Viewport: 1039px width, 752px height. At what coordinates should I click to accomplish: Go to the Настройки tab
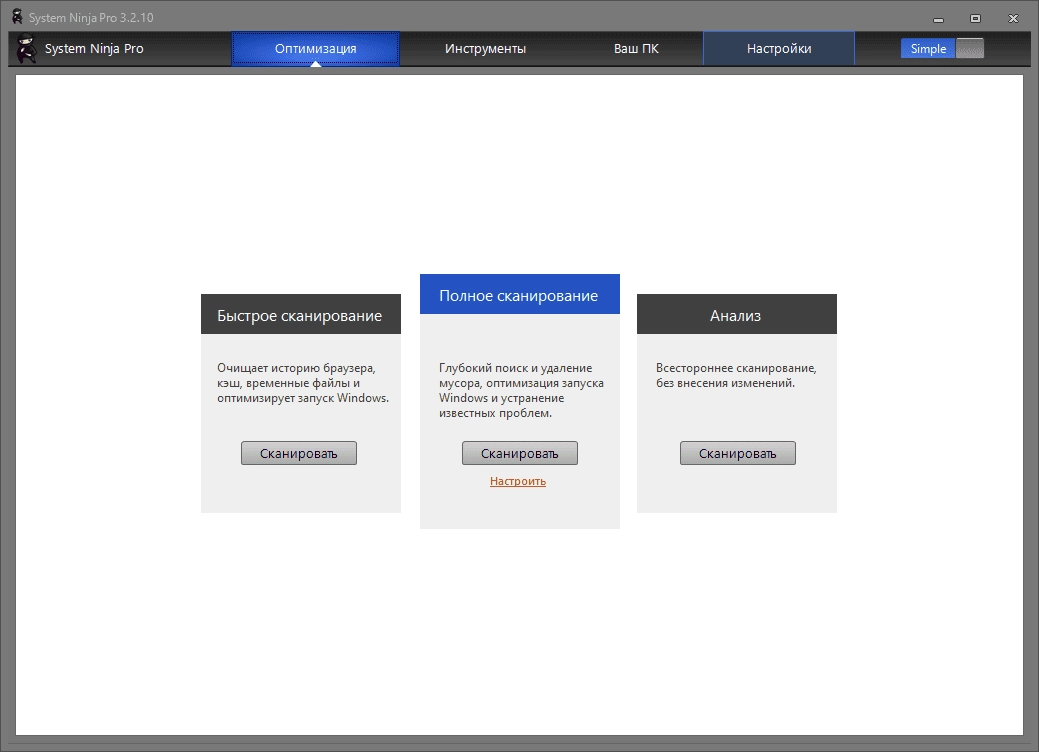click(779, 48)
